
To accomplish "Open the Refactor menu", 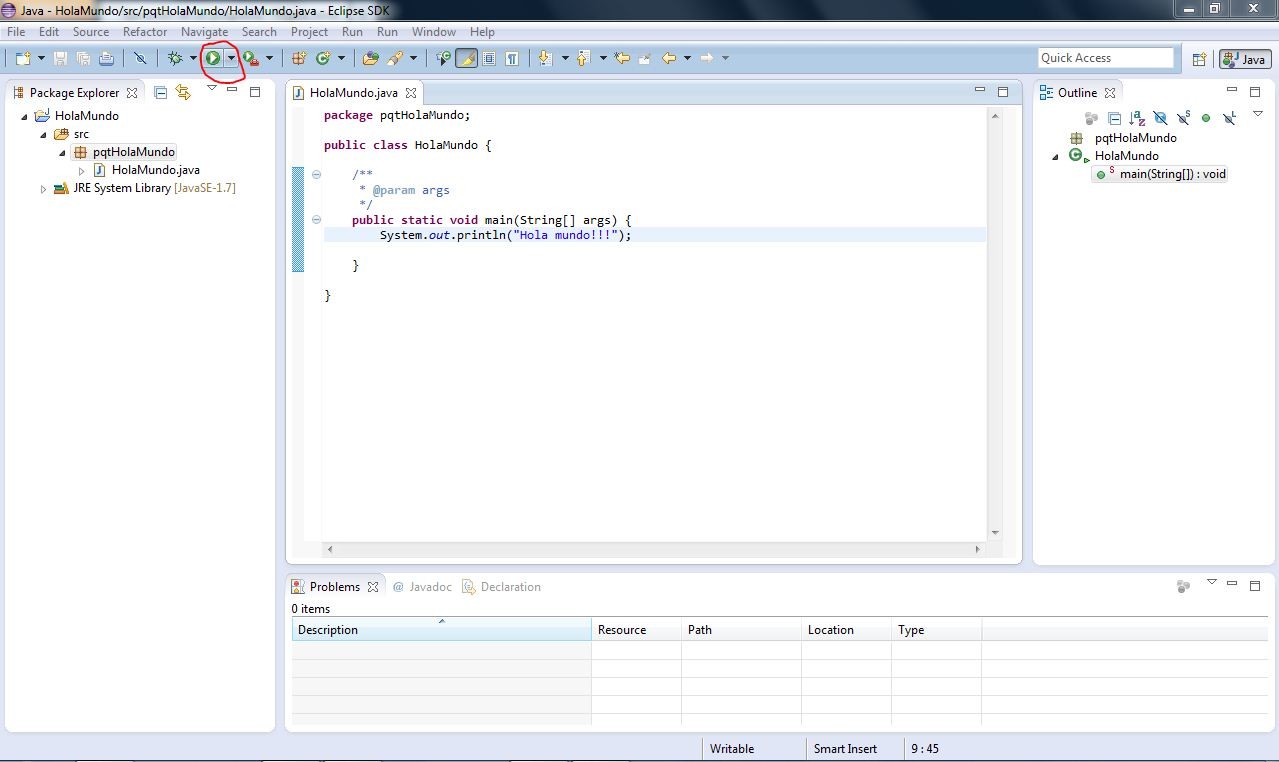I will [145, 32].
